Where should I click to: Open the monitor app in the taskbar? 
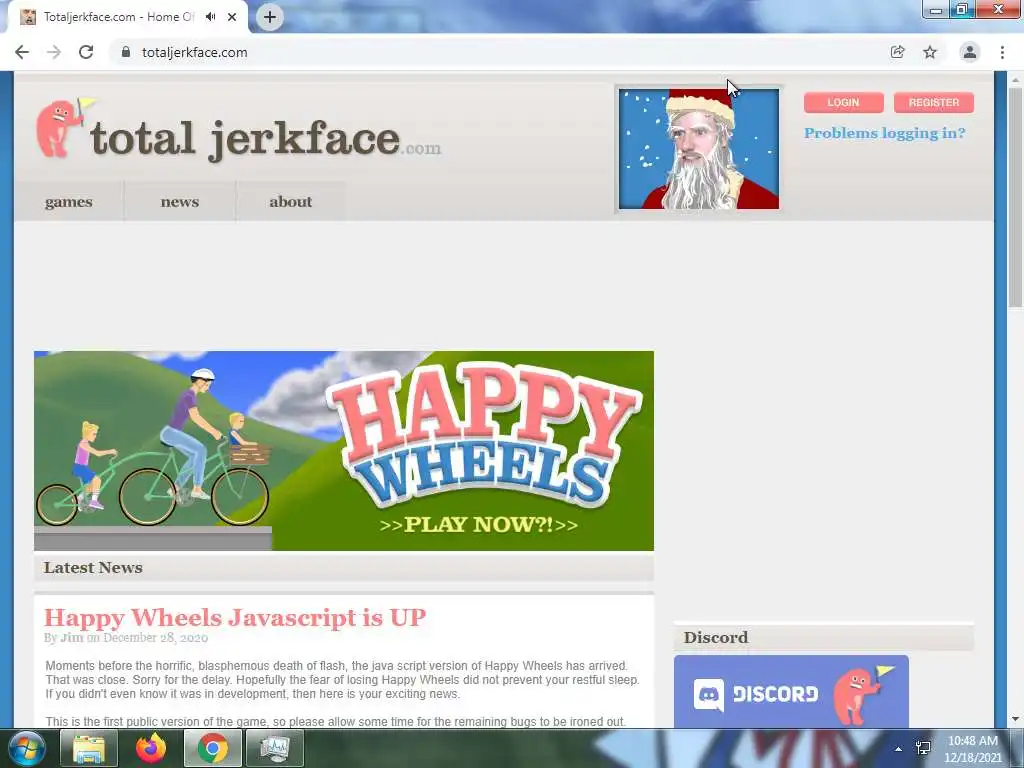[x=275, y=748]
